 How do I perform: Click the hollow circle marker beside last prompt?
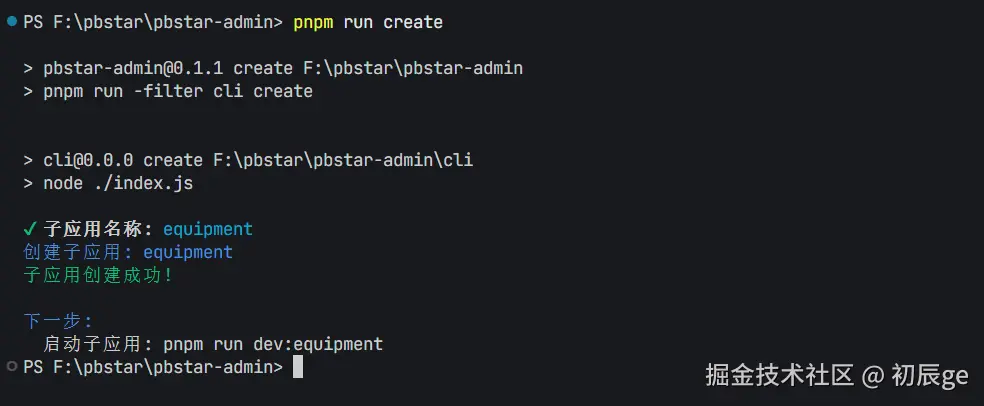pyautogui.click(x=11, y=367)
